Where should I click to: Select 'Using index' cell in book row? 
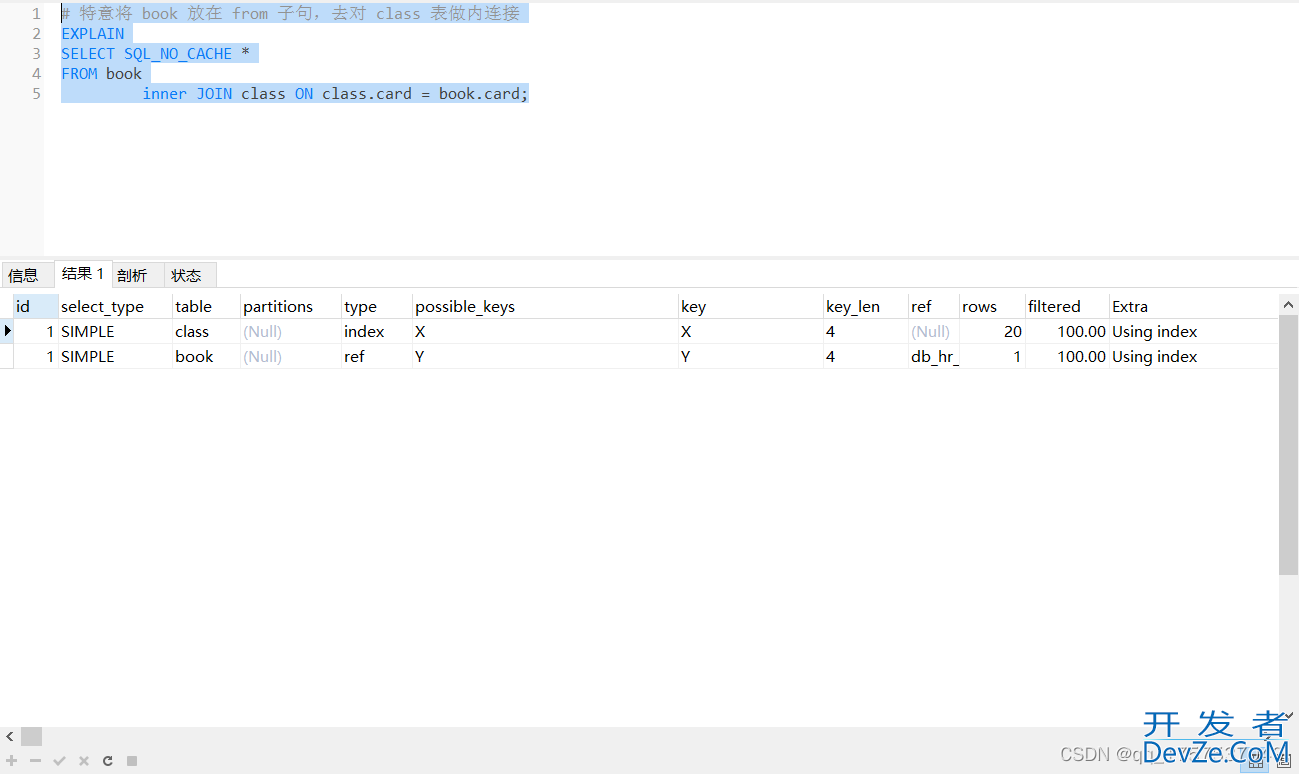tap(1194, 356)
